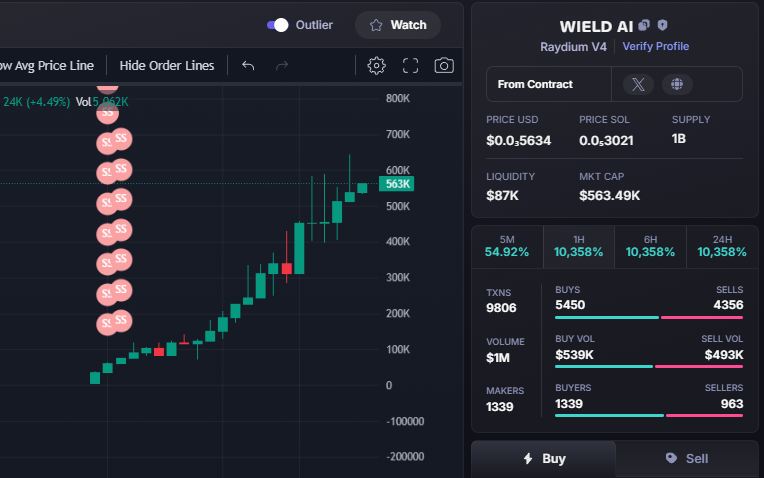This screenshot has height=478, width=764.
Task: Take a chart snapshot with camera icon
Action: pos(444,65)
